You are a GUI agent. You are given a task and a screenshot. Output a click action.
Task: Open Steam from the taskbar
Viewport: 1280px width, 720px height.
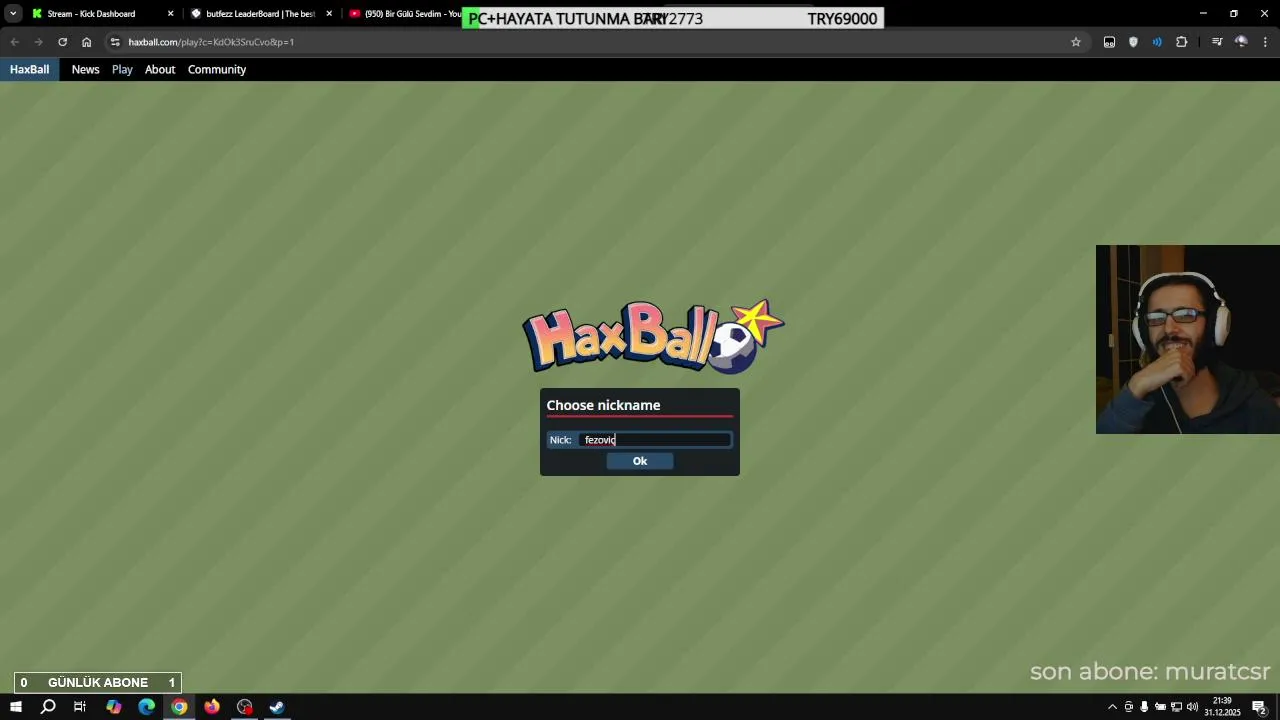click(x=277, y=707)
